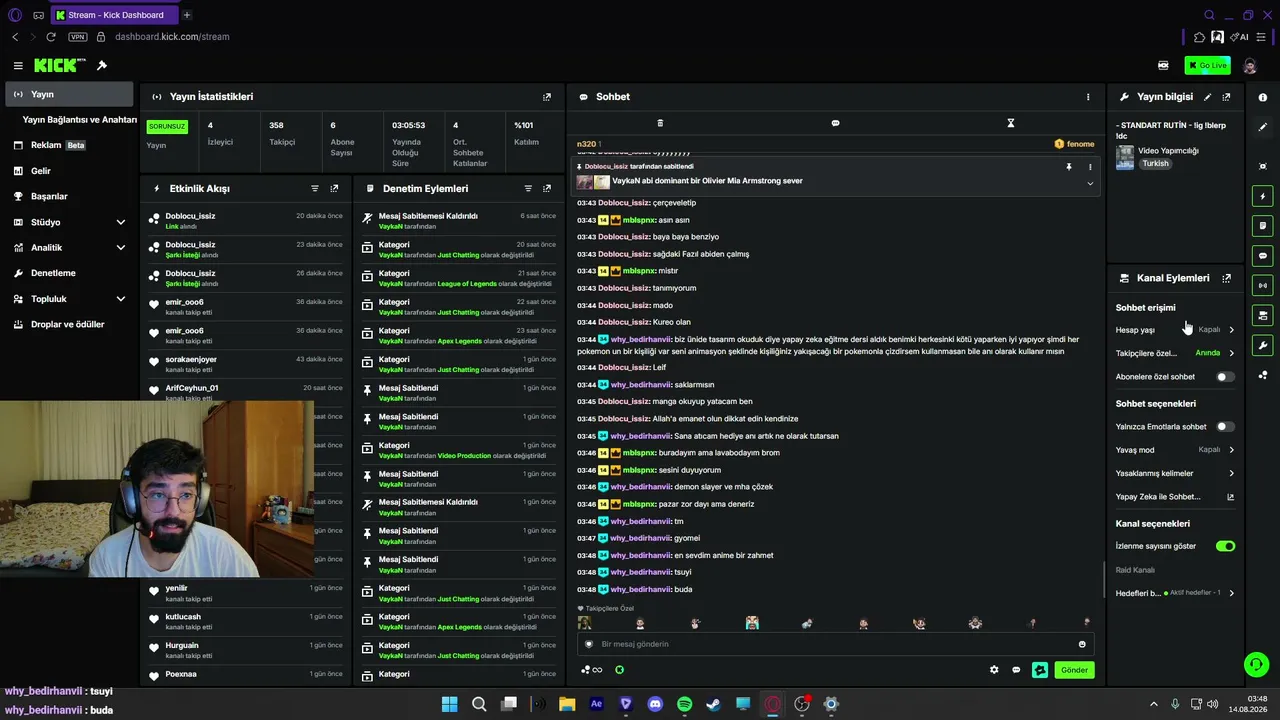Reload the Kick dashboard page
1280x720 pixels.
51,37
